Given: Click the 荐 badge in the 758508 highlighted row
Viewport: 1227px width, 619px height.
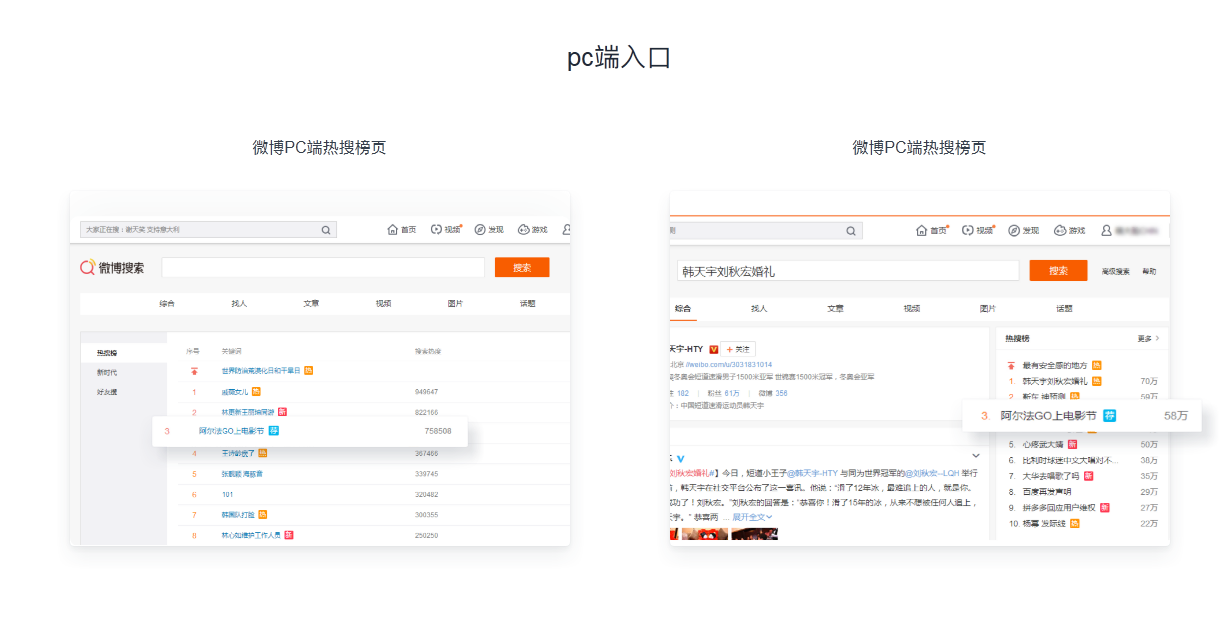Looking at the screenshot, I should [x=274, y=431].
